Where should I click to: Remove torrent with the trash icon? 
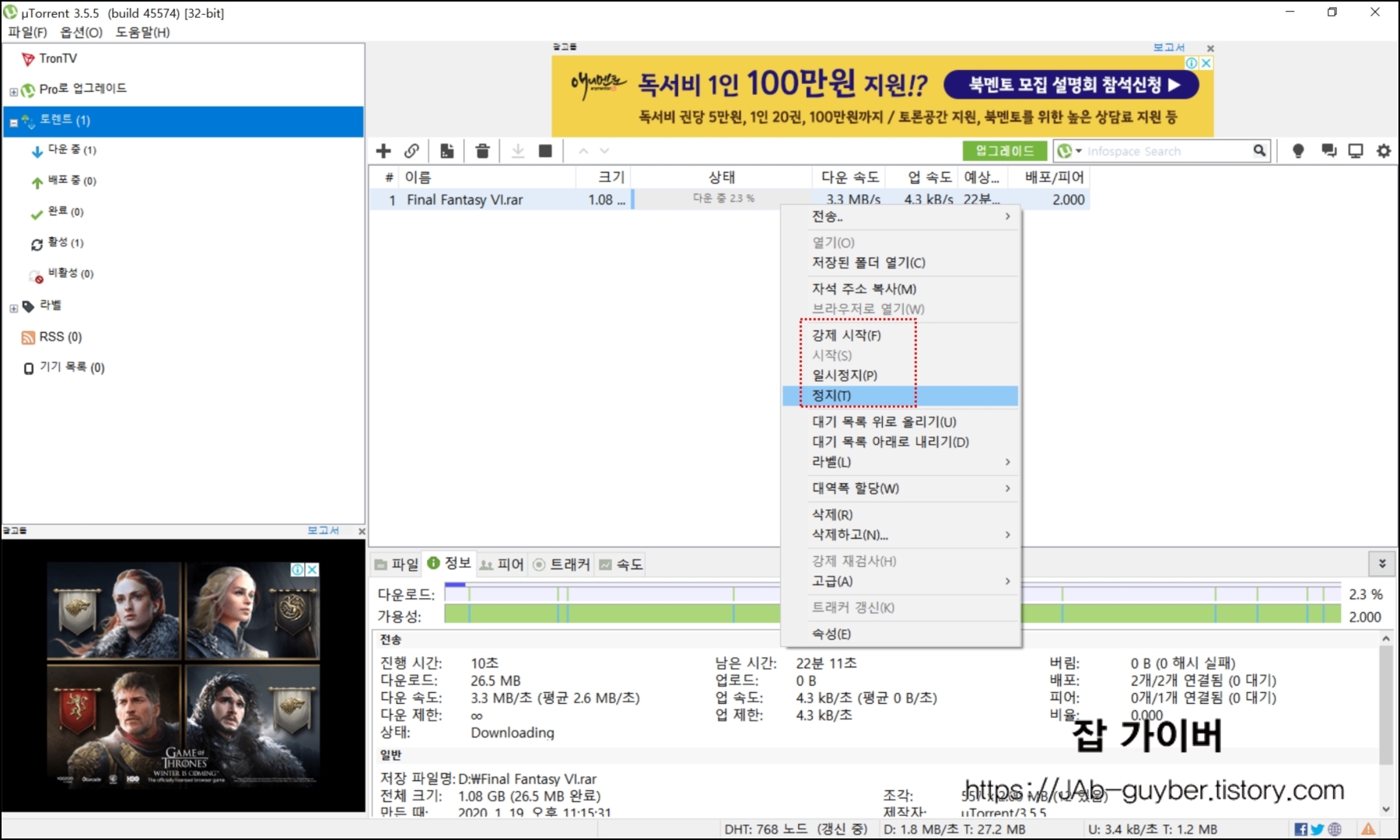click(x=482, y=151)
